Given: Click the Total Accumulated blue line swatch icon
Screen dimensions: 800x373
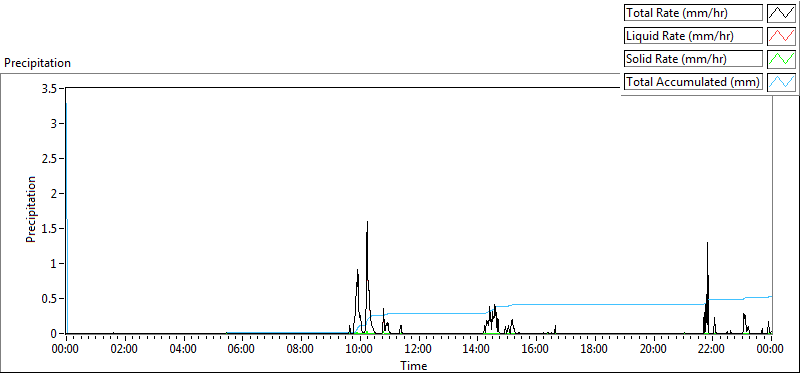Looking at the screenshot, I should [x=782, y=81].
